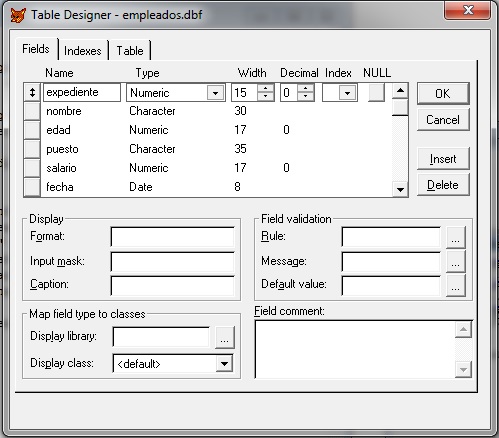
Task: Select the row button beside nombre
Action: coord(32,111)
